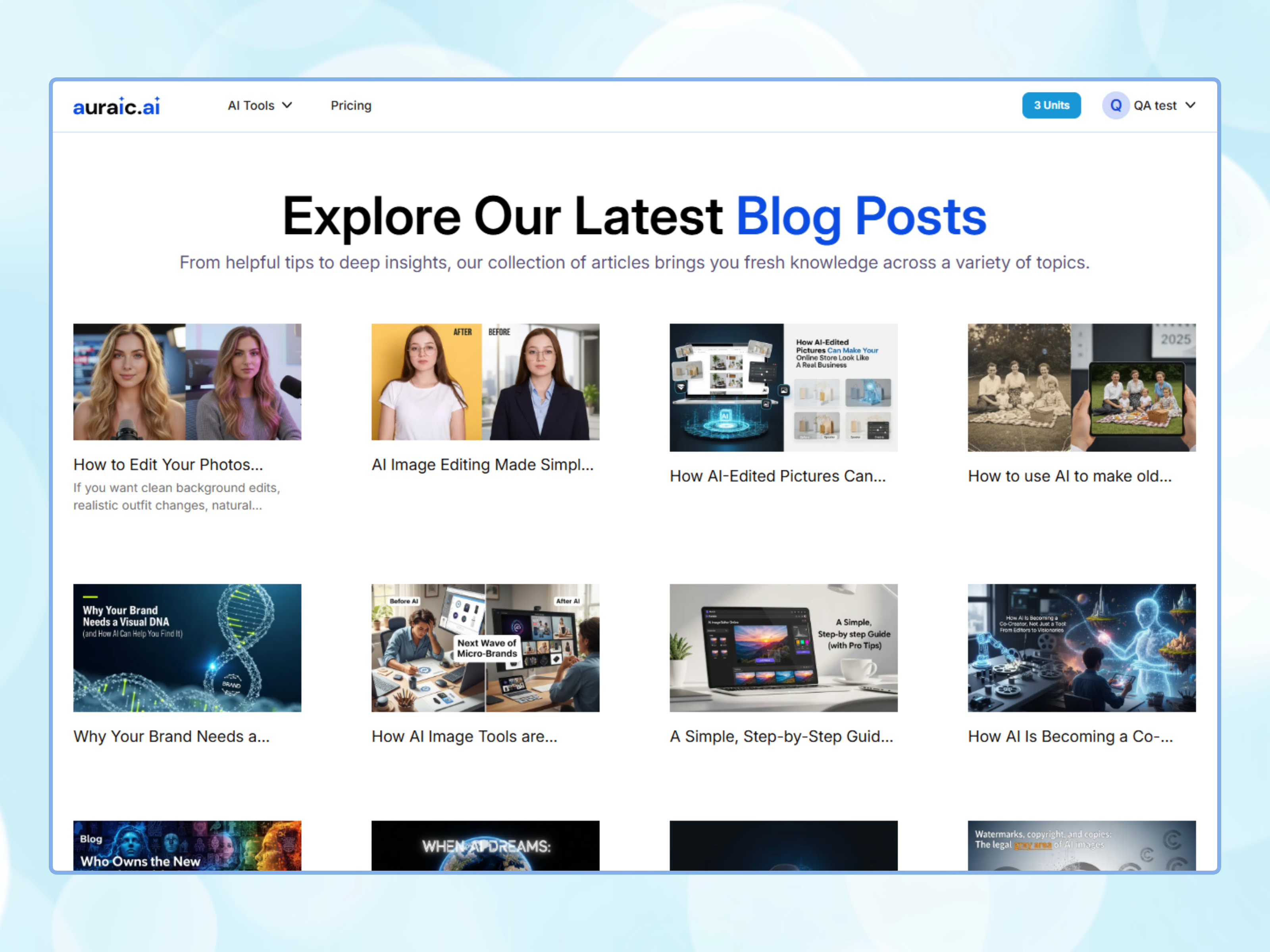The width and height of the screenshot is (1270, 952).
Task: Open 'Why Your Brand Needs a...' article
Action: click(x=171, y=736)
